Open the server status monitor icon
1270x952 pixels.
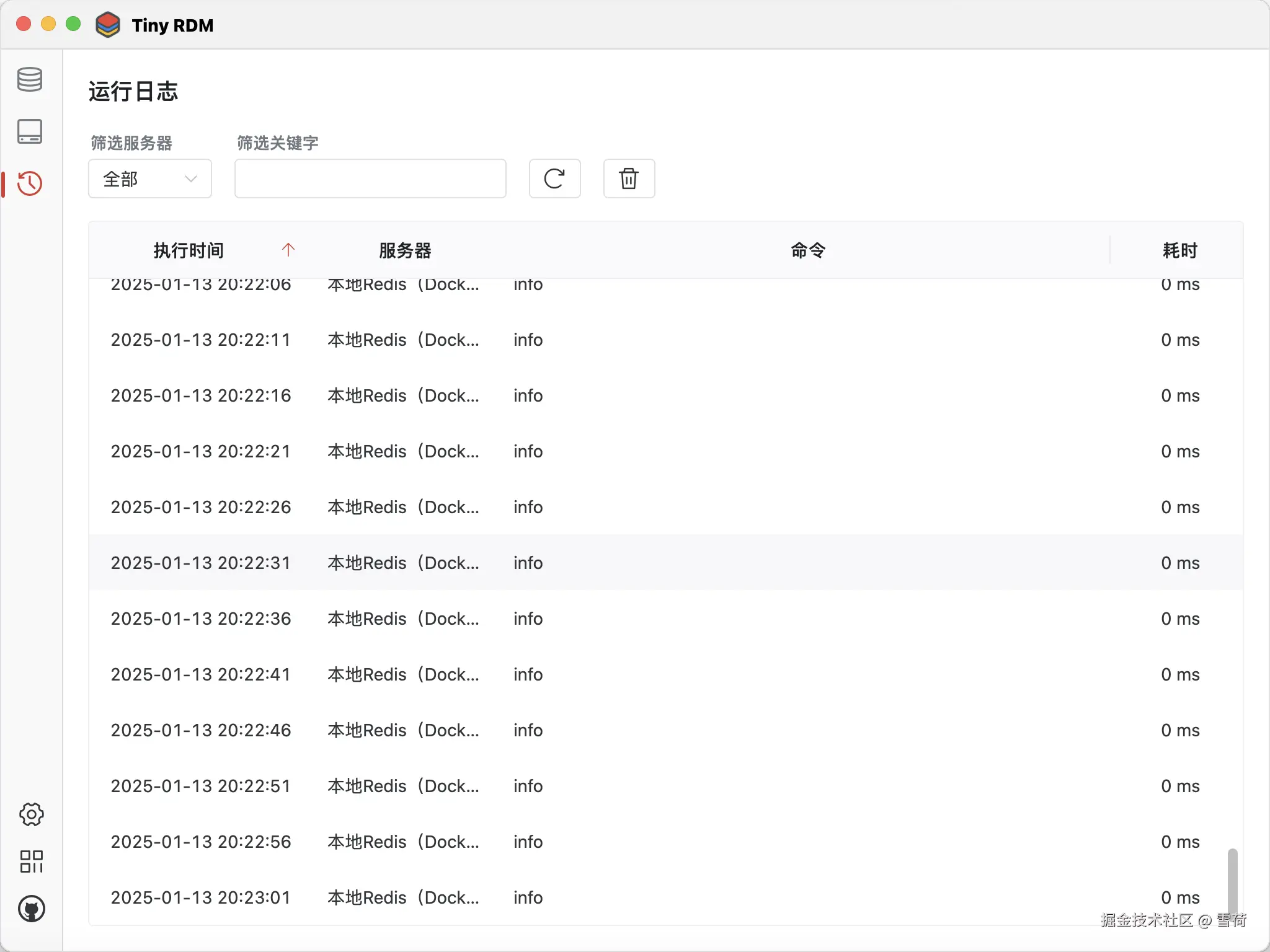point(30,131)
